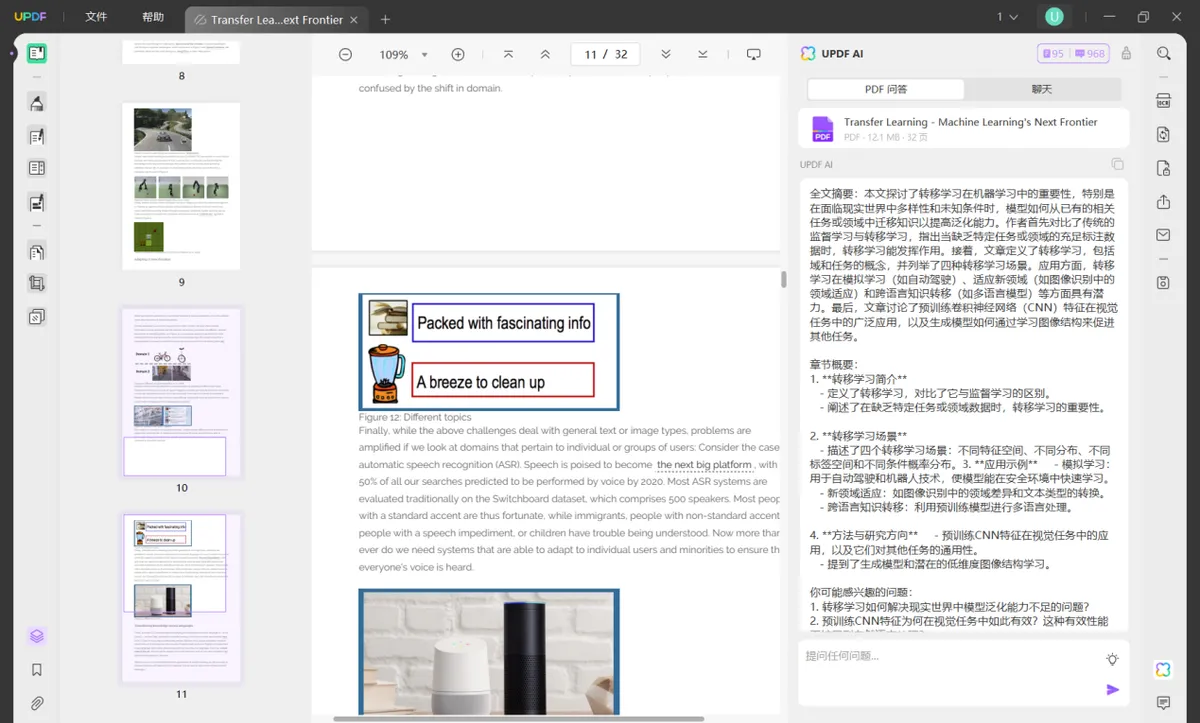Open the 文件 menu

coord(96,17)
